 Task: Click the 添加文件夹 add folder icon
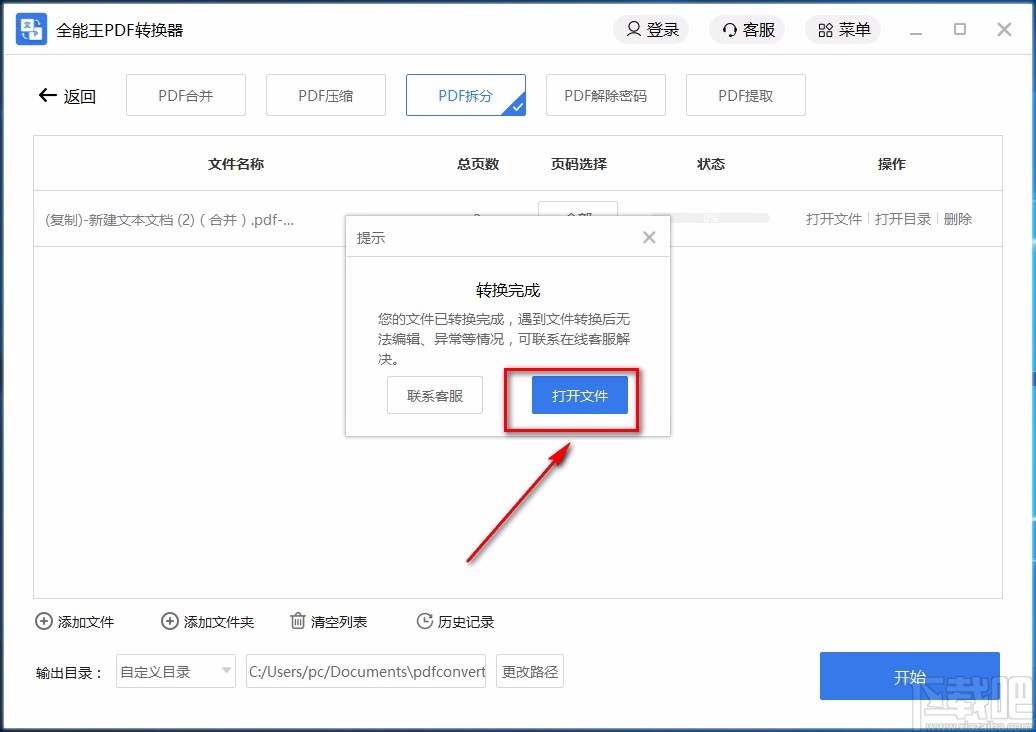pos(169,621)
